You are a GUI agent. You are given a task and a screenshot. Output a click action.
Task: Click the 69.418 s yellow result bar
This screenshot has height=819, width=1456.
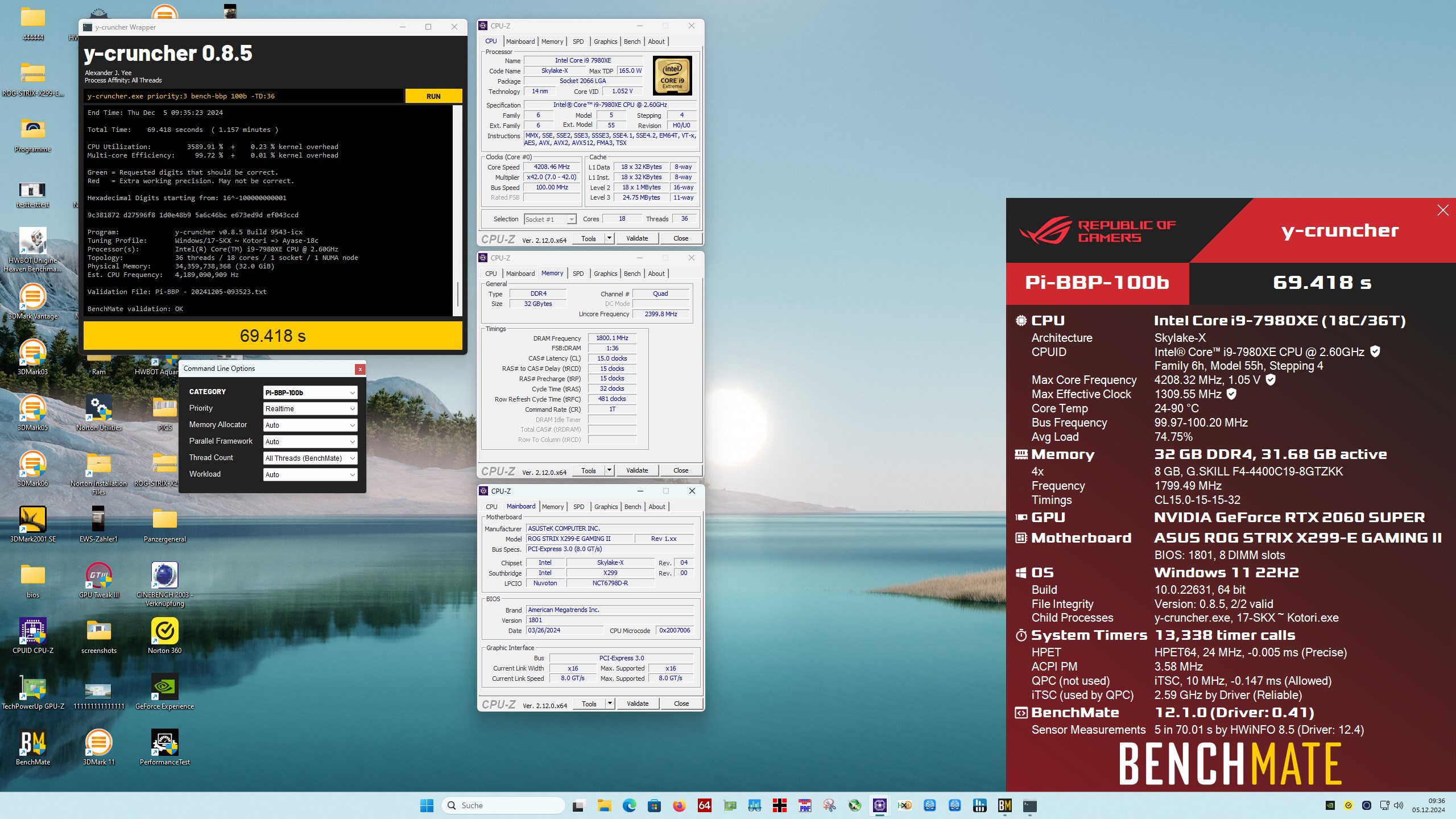point(273,336)
